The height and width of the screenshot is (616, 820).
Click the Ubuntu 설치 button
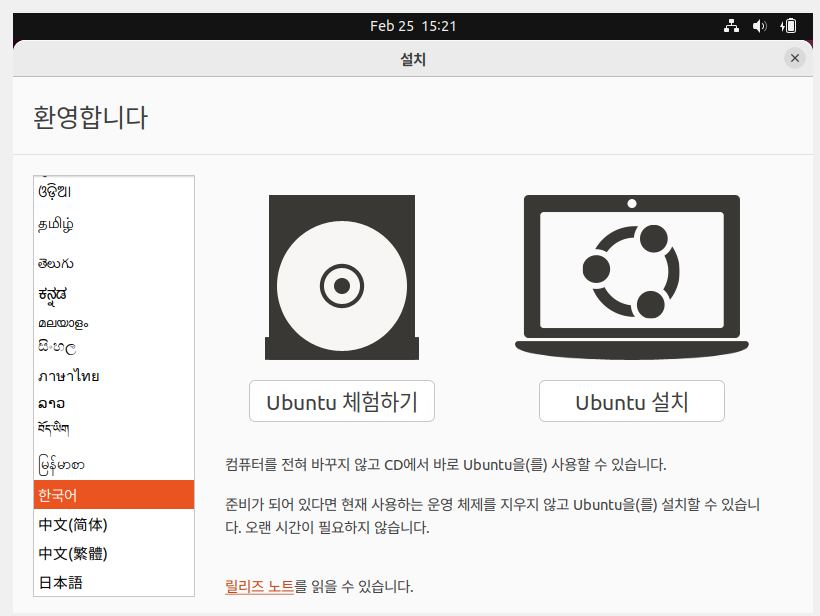632,401
